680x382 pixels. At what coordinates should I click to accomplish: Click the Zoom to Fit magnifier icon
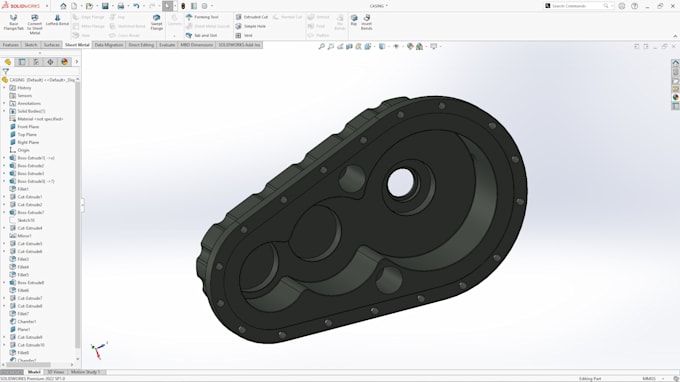(x=321, y=46)
